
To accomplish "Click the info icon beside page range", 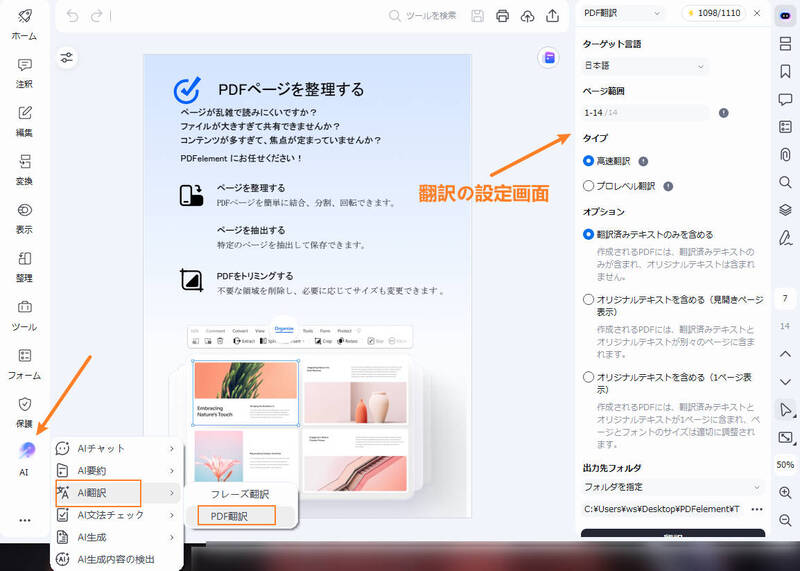I will pyautogui.click(x=723, y=113).
